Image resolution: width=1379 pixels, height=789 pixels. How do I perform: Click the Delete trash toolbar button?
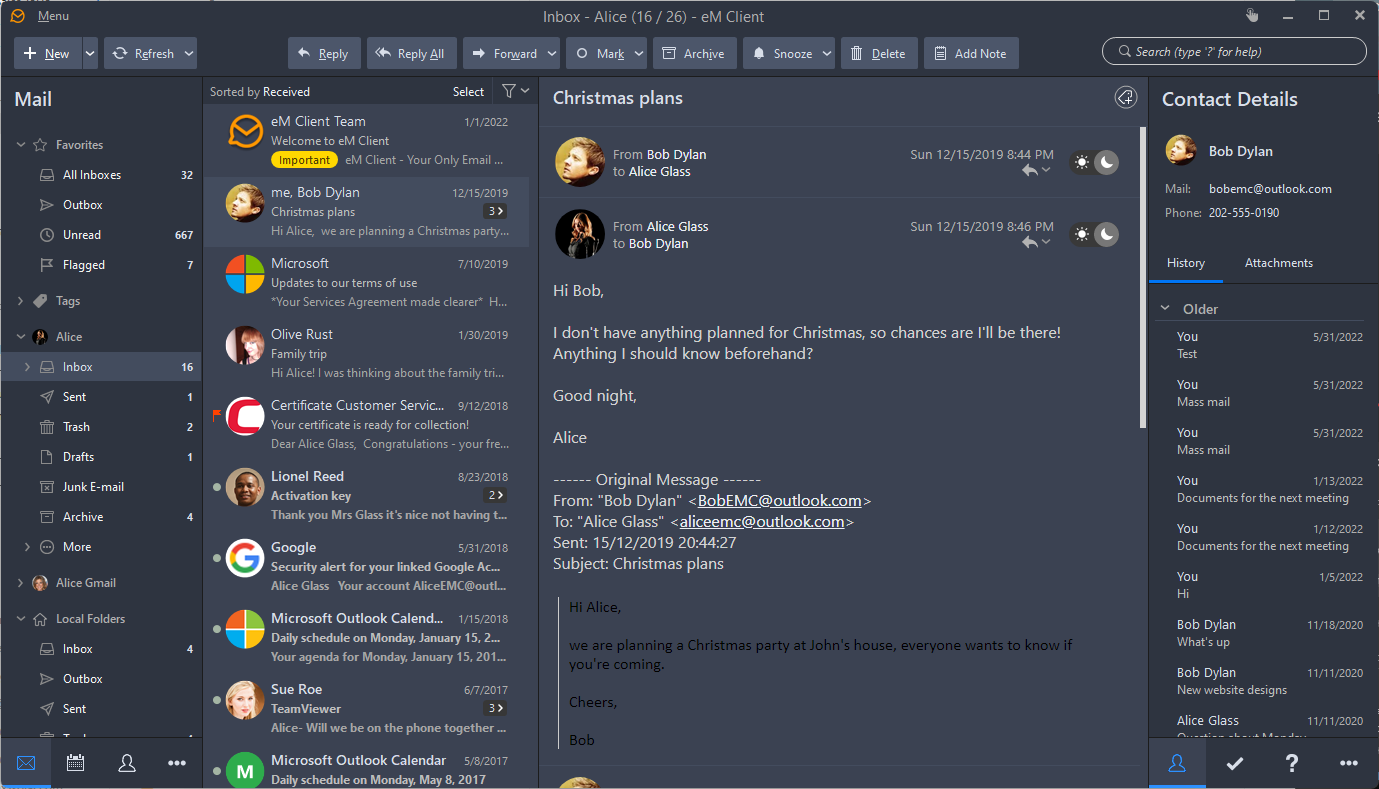pos(878,54)
